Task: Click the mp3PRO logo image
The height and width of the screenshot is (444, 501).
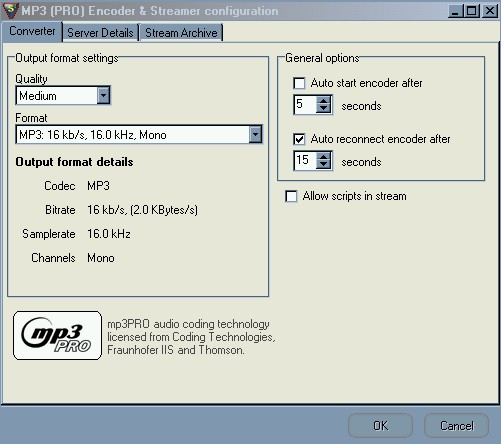Action: [57, 336]
